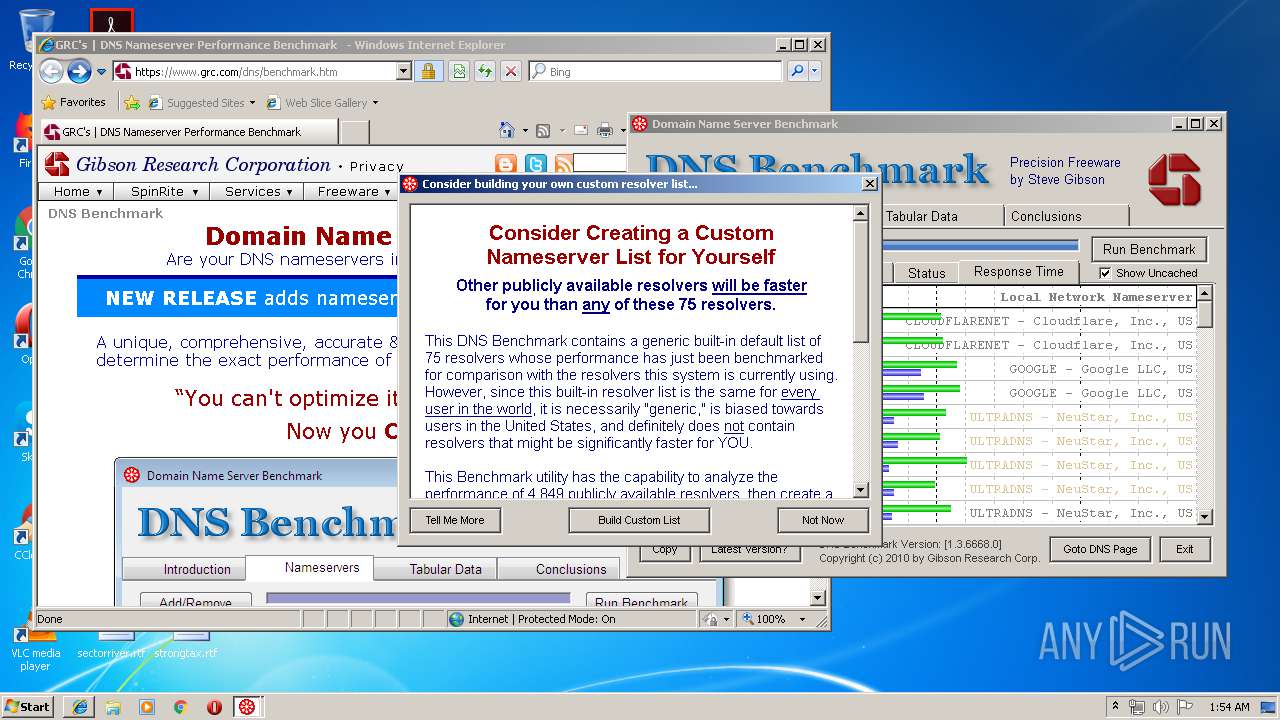
Task: Click the Compatibility View icon in IE
Action: click(x=458, y=71)
